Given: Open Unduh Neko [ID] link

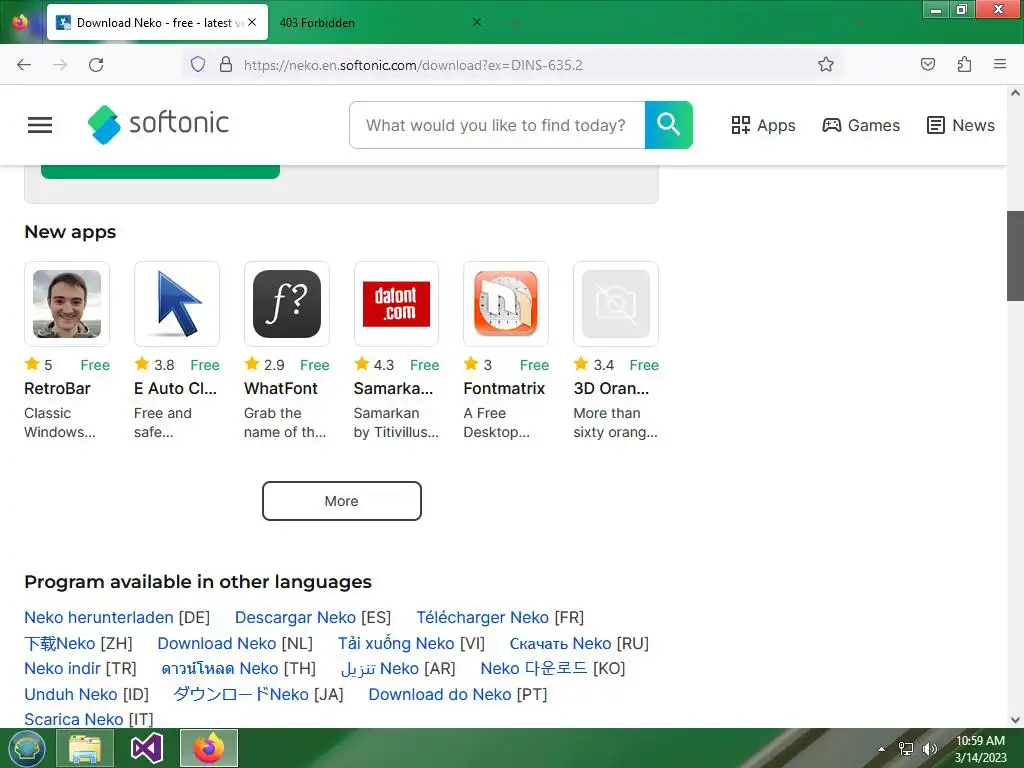Looking at the screenshot, I should click(x=71, y=694).
